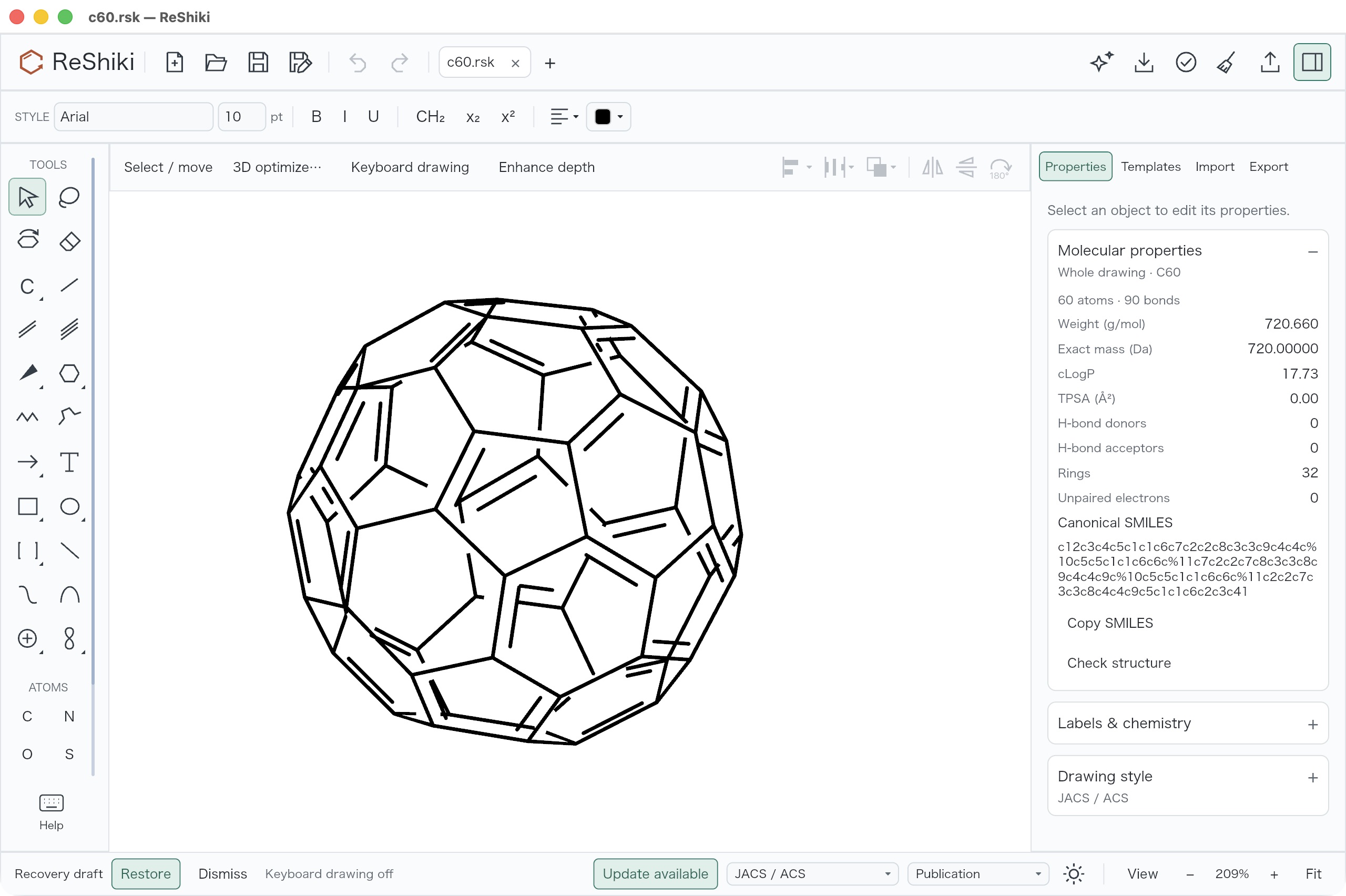1346x896 pixels.
Task: Click the clean-up broom icon
Action: point(1227,62)
